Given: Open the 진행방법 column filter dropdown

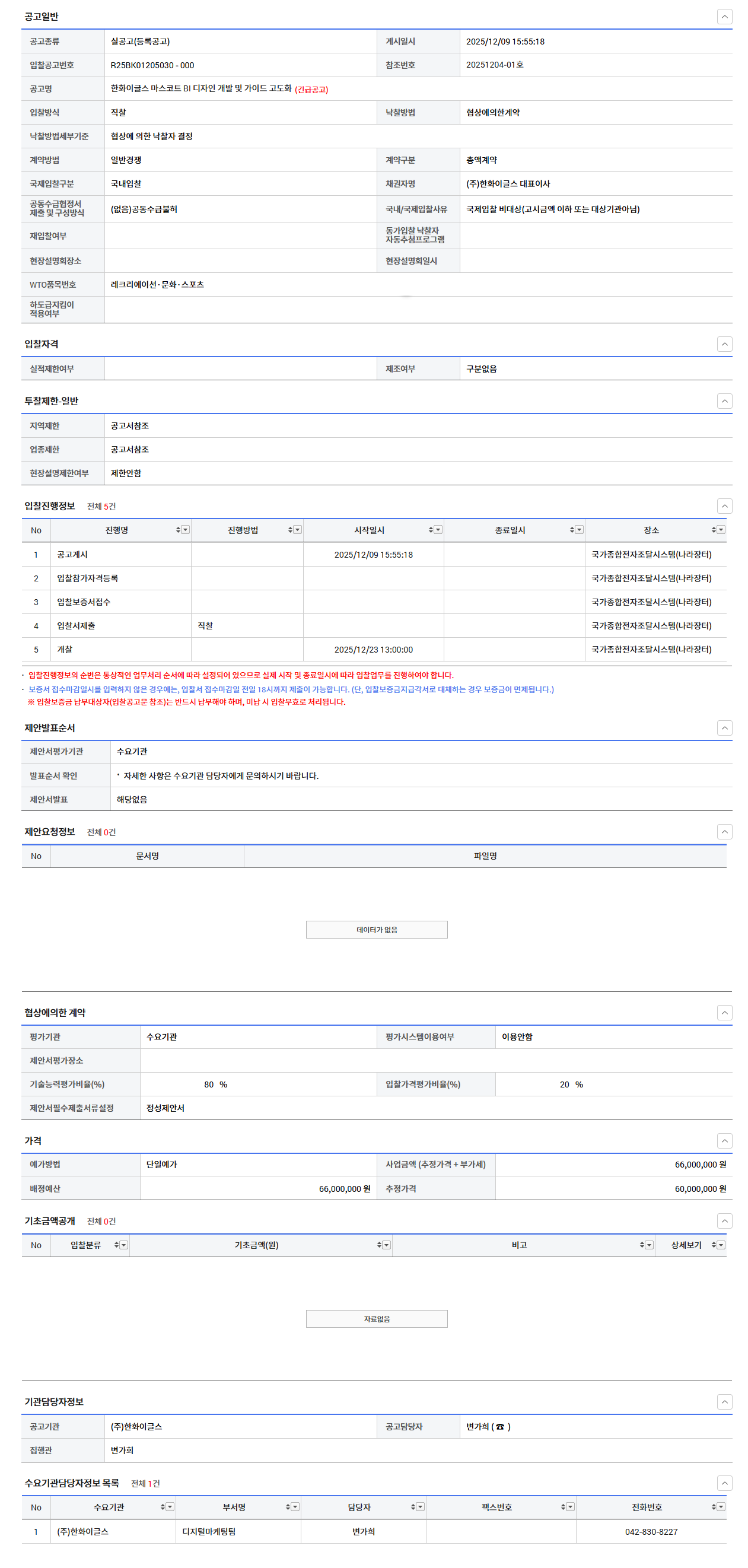Looking at the screenshot, I should (x=298, y=530).
